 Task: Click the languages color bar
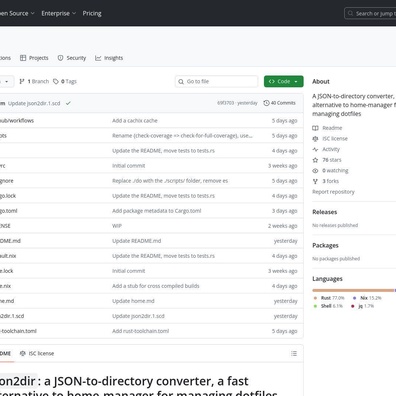(354, 291)
